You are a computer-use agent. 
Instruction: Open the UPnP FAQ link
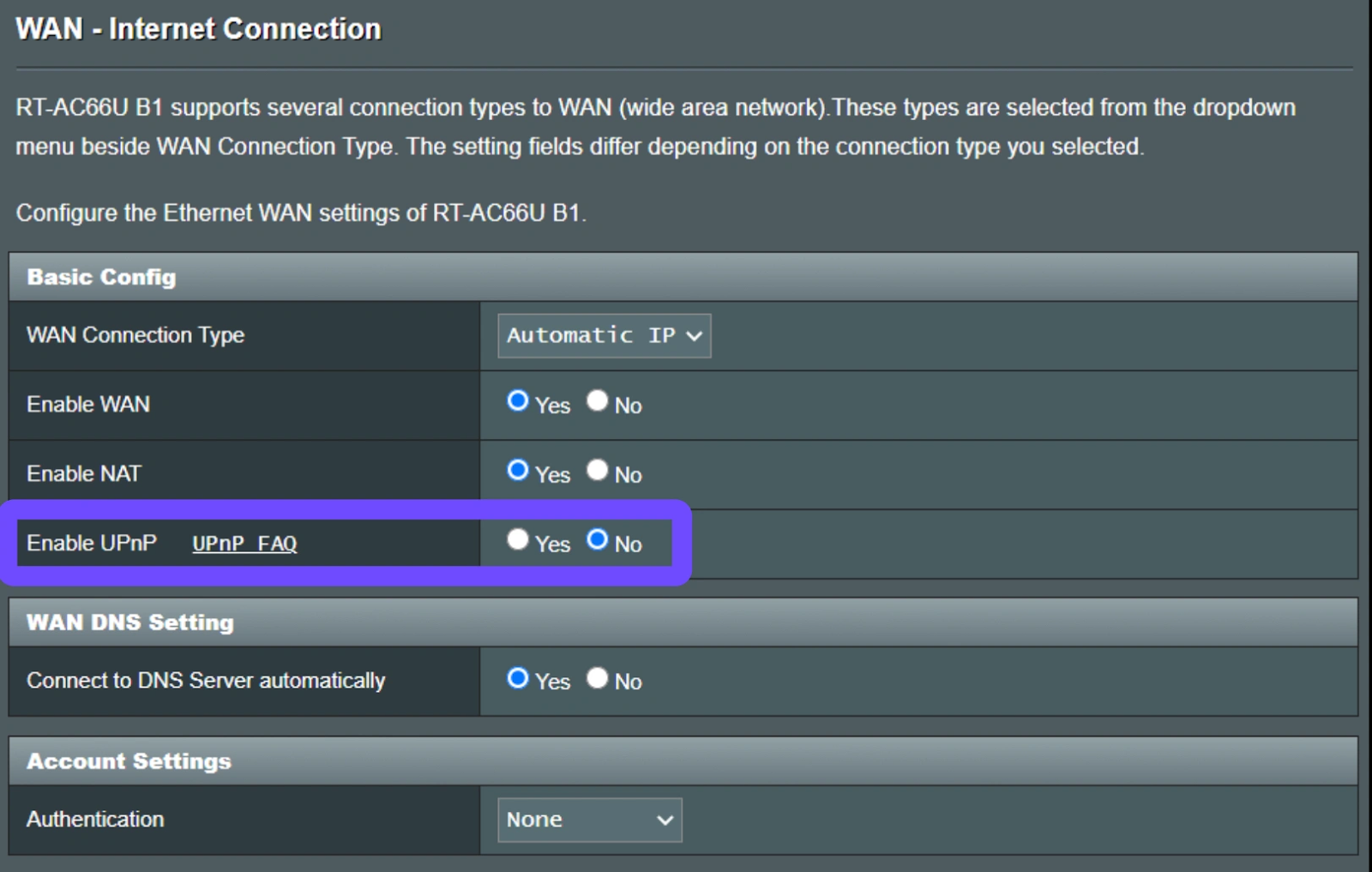pos(244,544)
